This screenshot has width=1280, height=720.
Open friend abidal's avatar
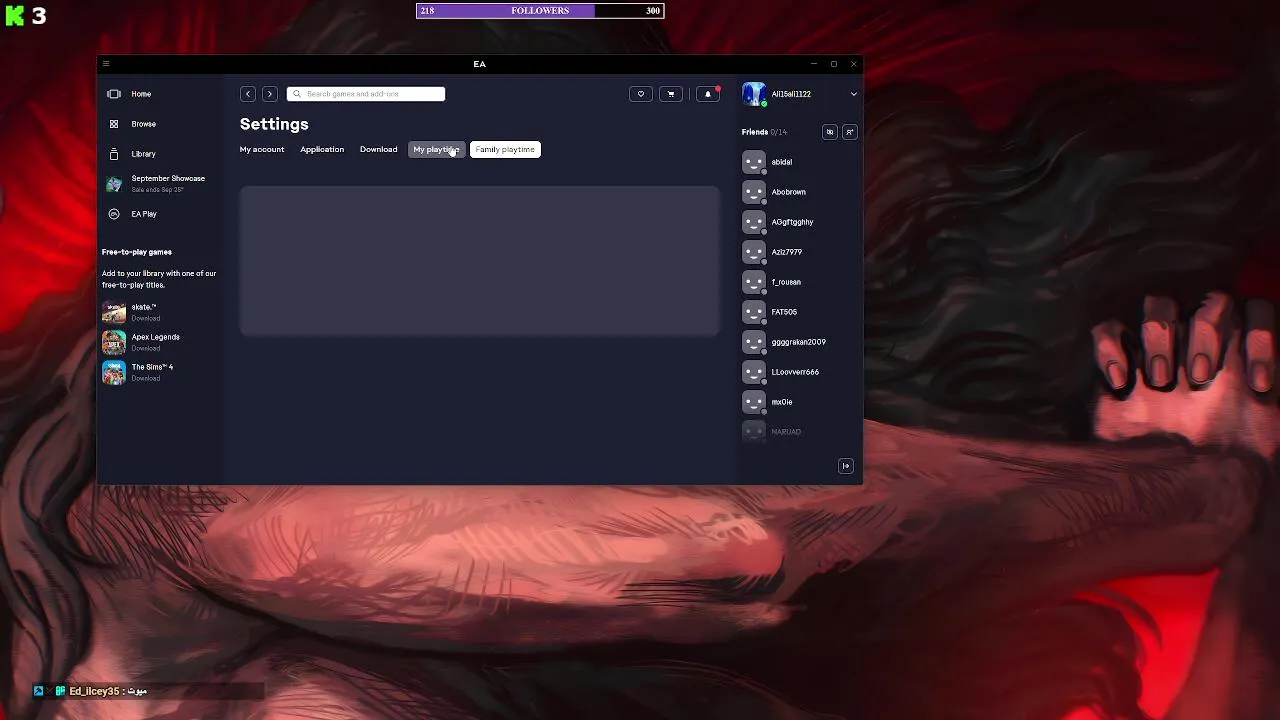pyautogui.click(x=754, y=162)
